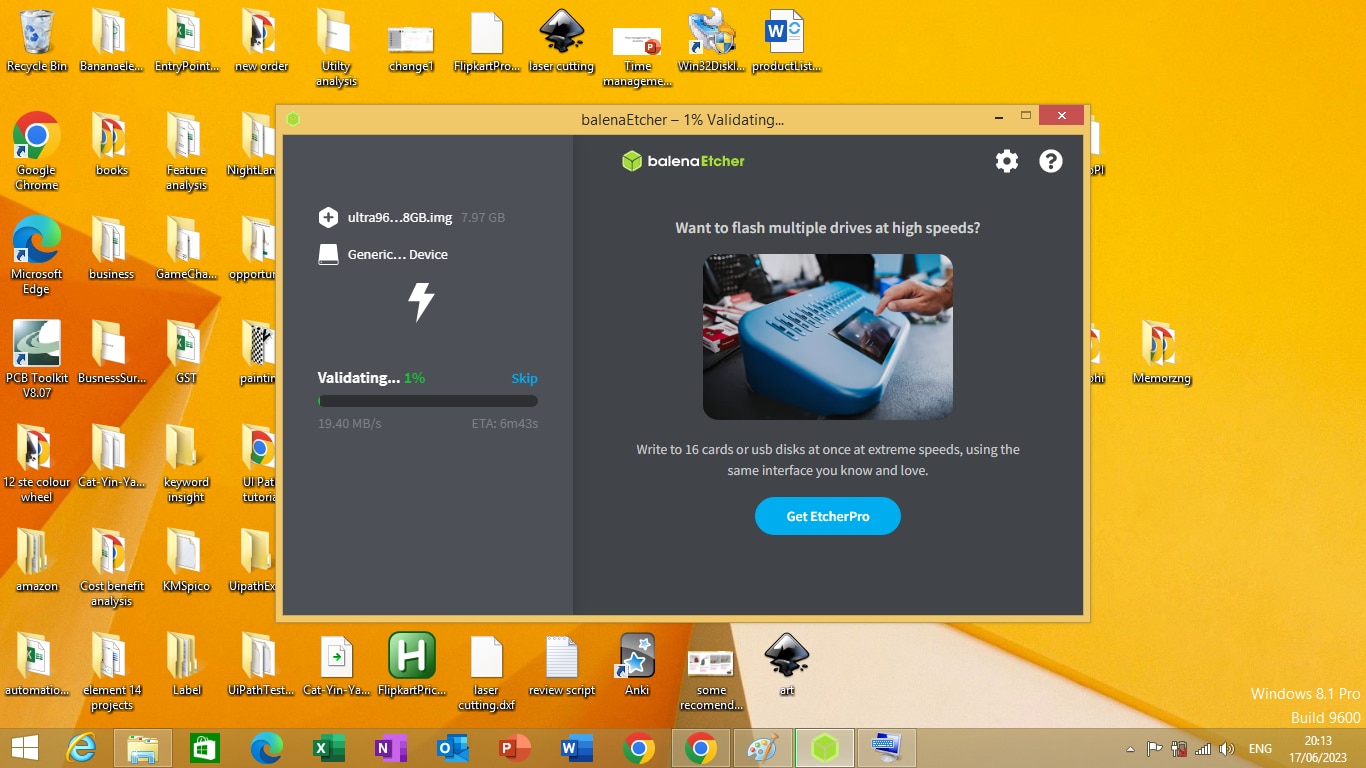This screenshot has height=768, width=1366.
Task: Click the EtcherPro promotional photo
Action: 828,337
